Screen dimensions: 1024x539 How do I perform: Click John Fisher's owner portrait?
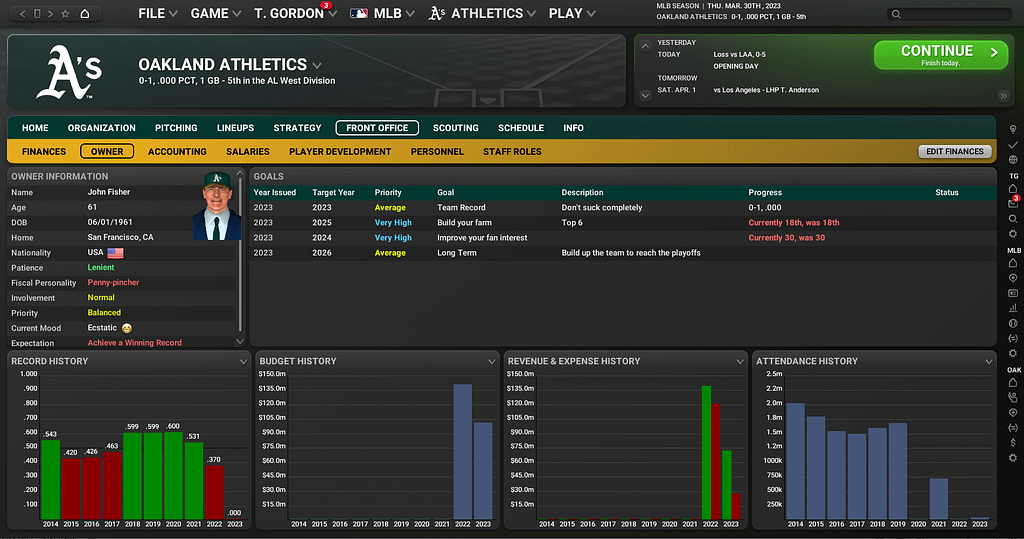click(216, 206)
